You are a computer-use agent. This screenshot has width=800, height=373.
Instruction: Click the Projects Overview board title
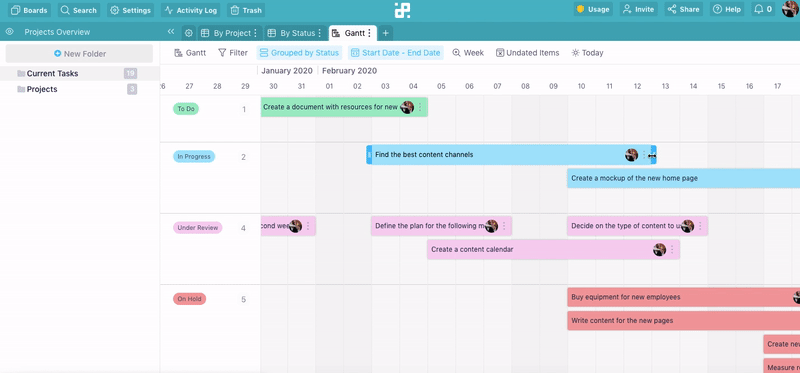(x=57, y=32)
